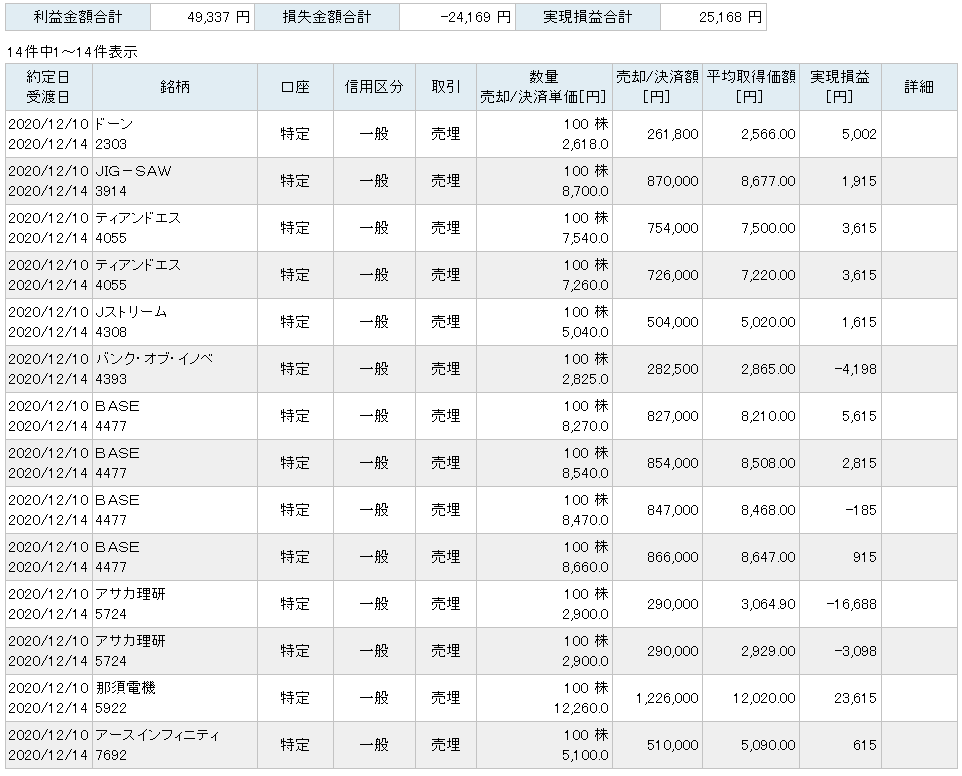Click the 損失金額合計 value -24,169 円

(x=457, y=17)
